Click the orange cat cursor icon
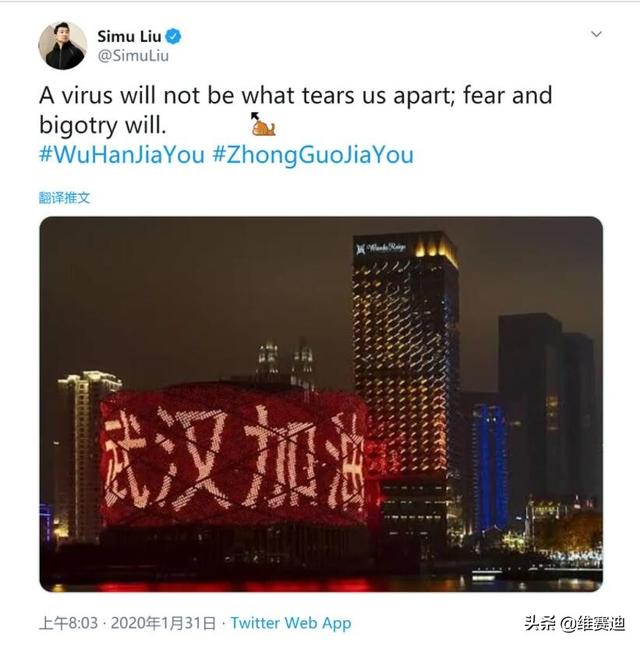The width and height of the screenshot is (640, 646). click(x=263, y=125)
